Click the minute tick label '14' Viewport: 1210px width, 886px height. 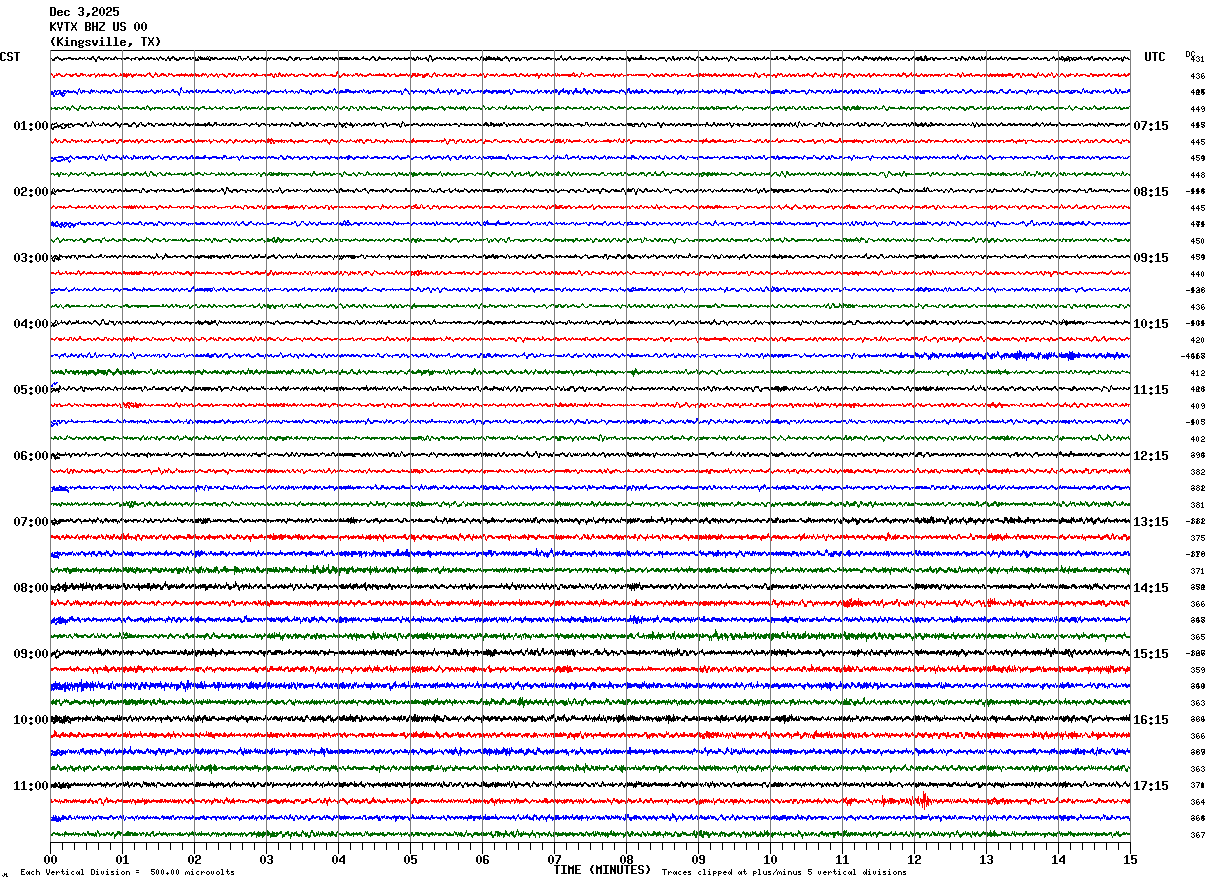coord(1058,859)
